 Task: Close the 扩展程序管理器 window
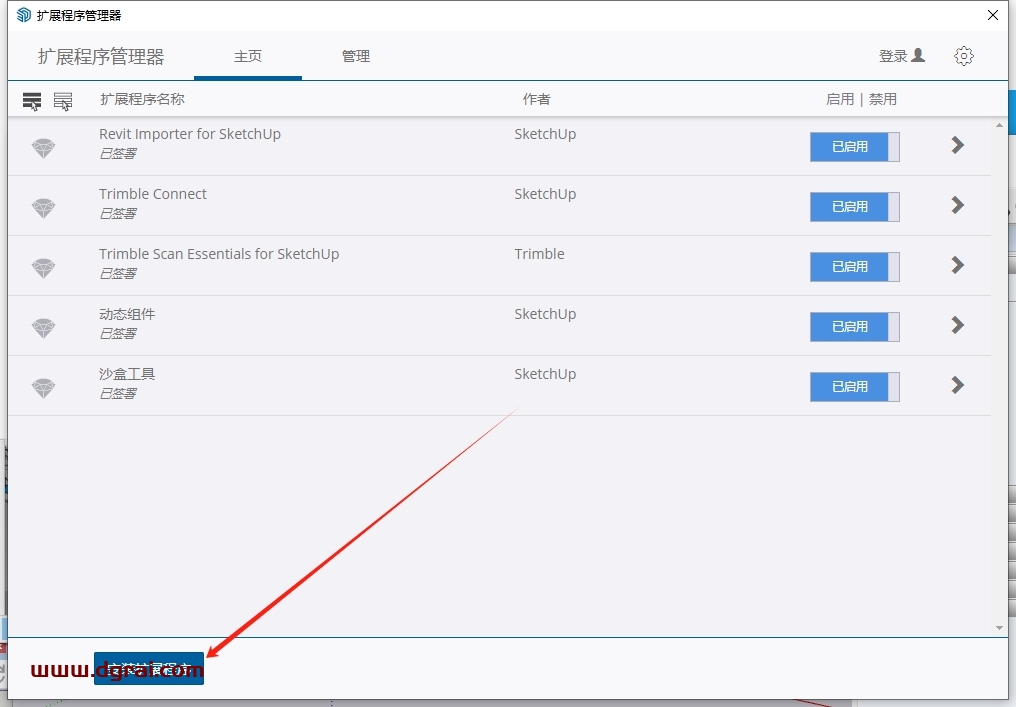coord(993,15)
